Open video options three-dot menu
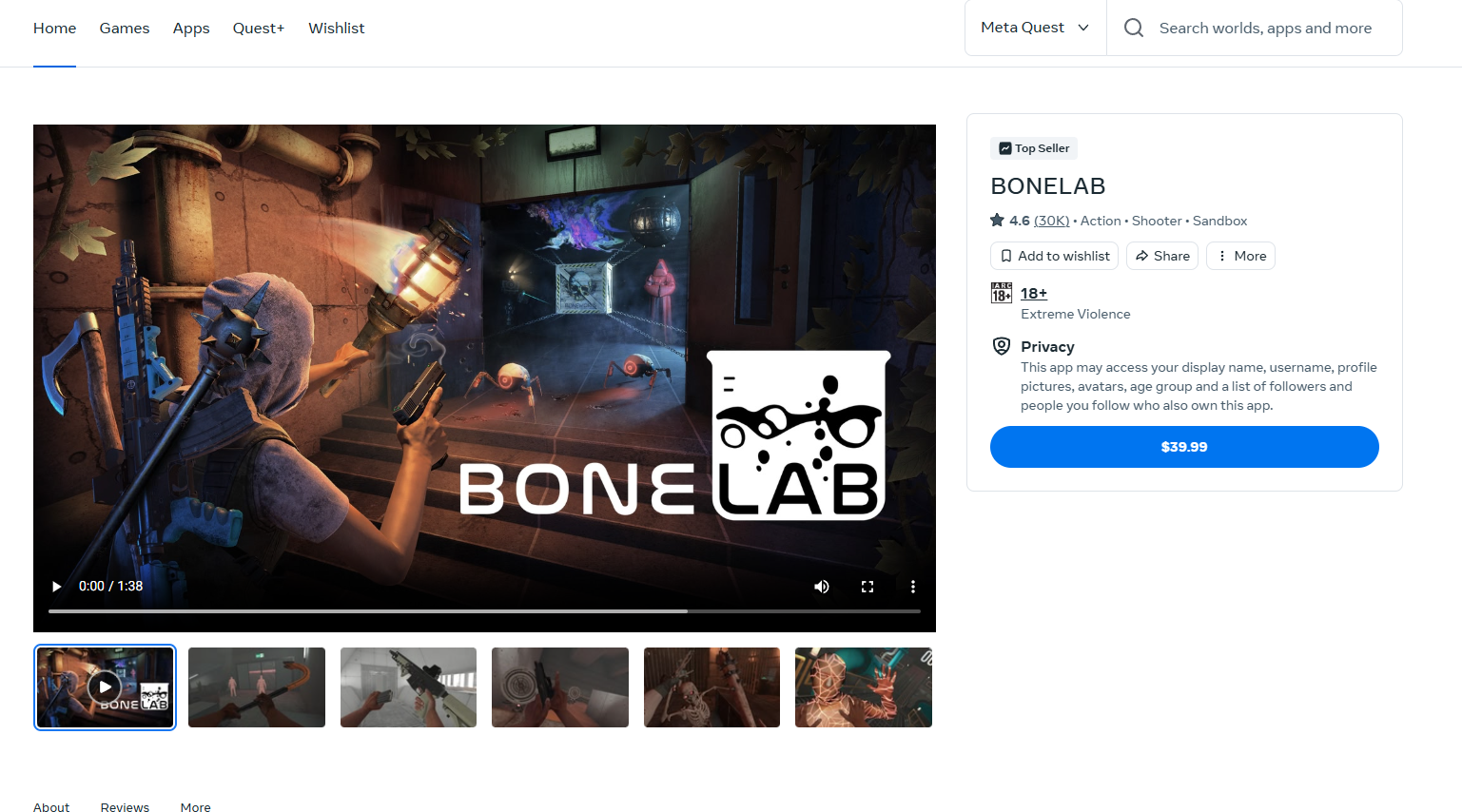This screenshot has height=812, width=1462. 913,587
